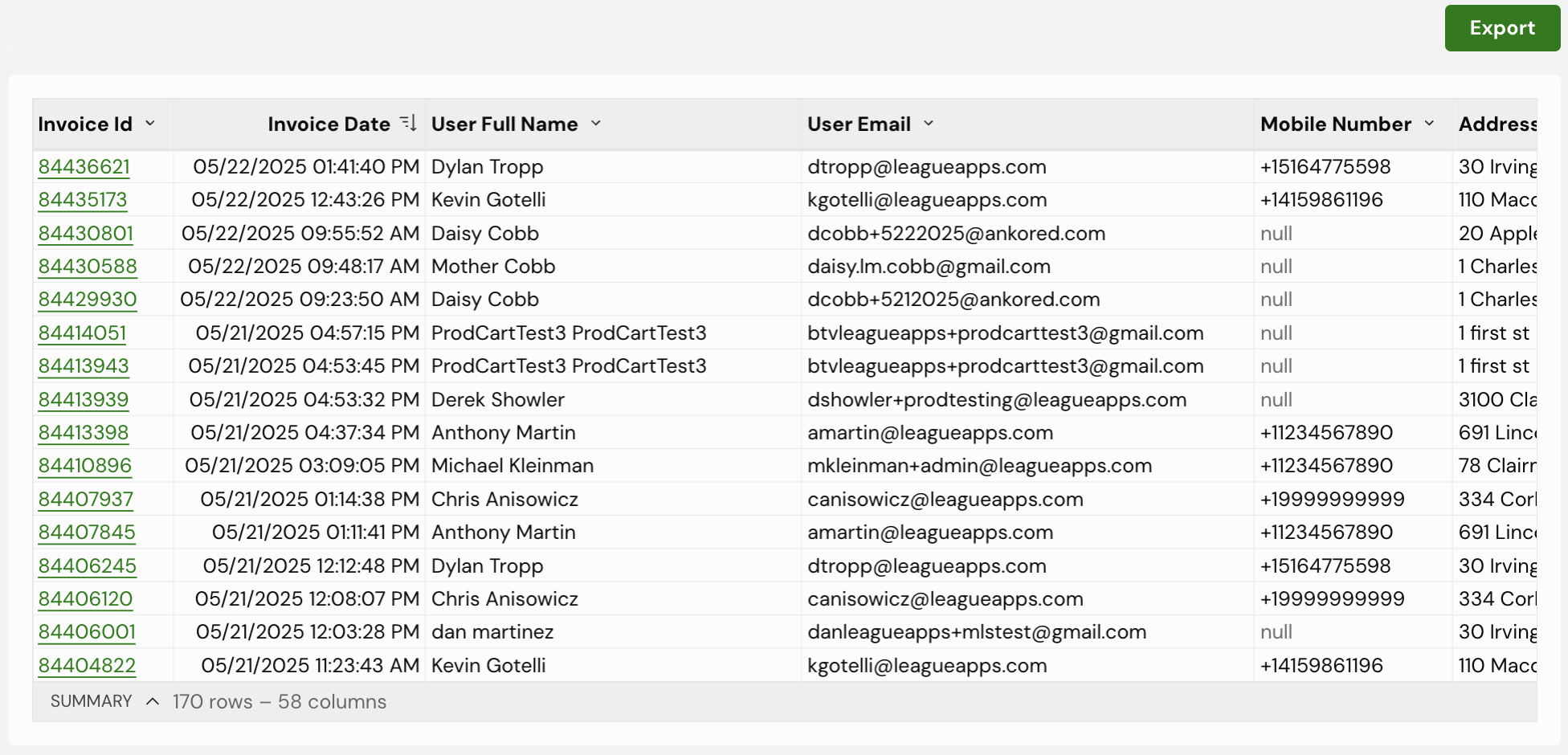Open the User Email column dropdown chevron

(929, 124)
